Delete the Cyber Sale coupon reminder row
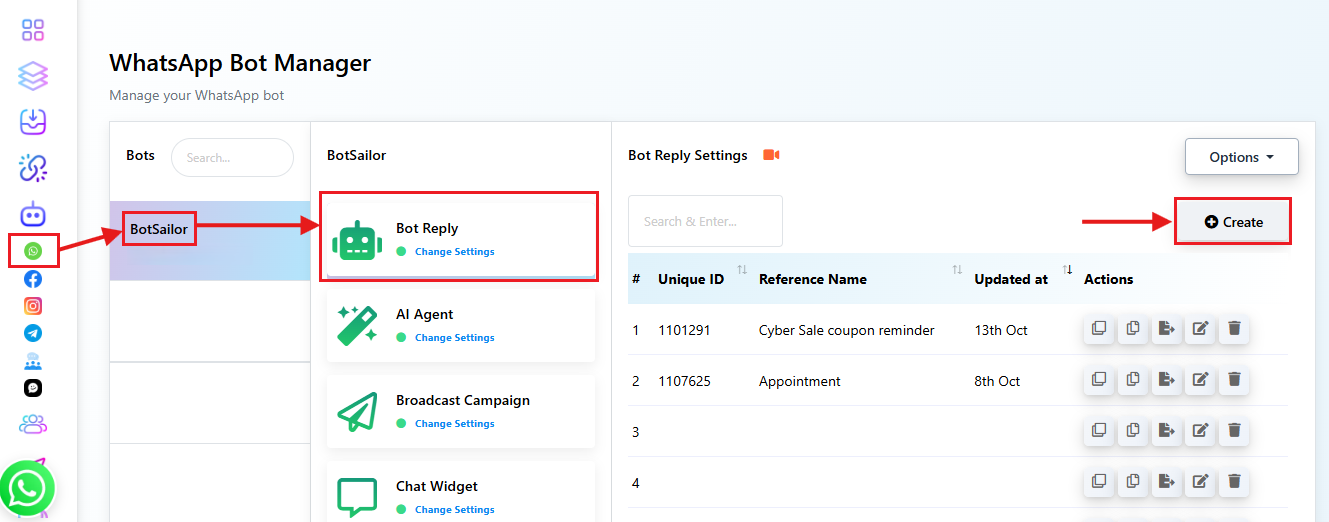Screen dimensions: 1329x522 pyautogui.click(x=1234, y=329)
